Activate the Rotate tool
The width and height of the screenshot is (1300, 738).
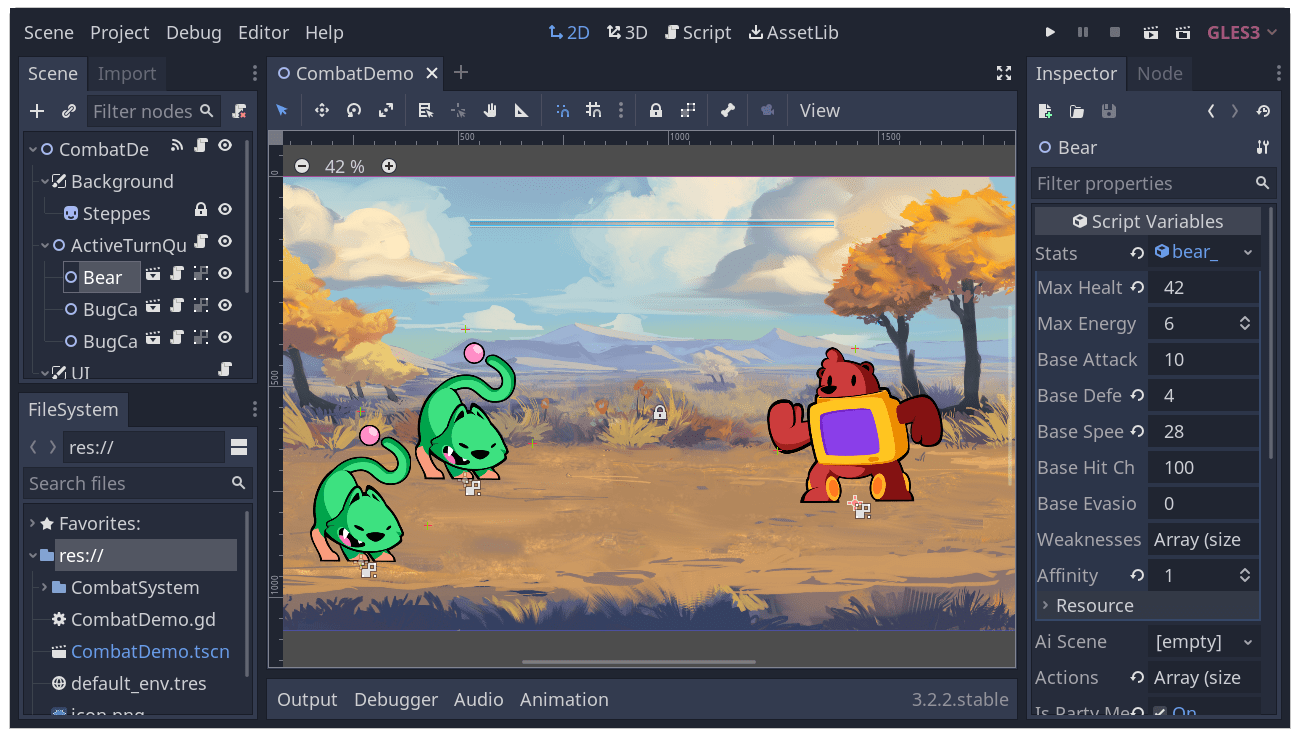point(353,110)
